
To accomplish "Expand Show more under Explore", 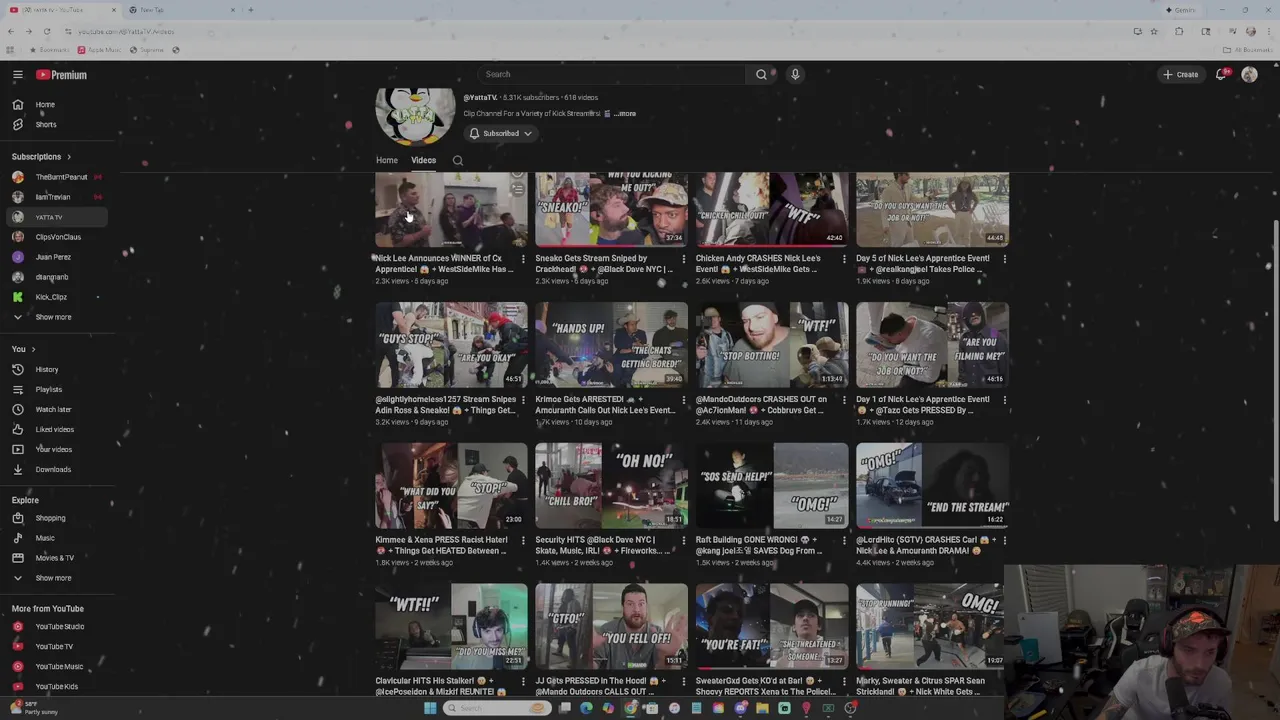I will [x=53, y=578].
